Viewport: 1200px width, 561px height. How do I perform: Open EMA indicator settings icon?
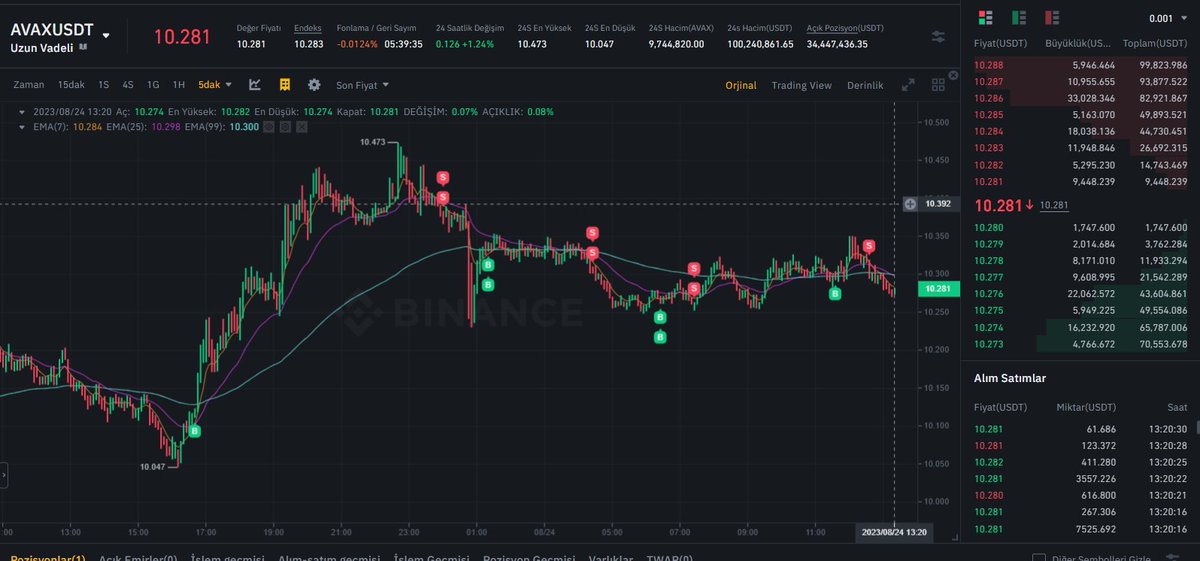285,127
